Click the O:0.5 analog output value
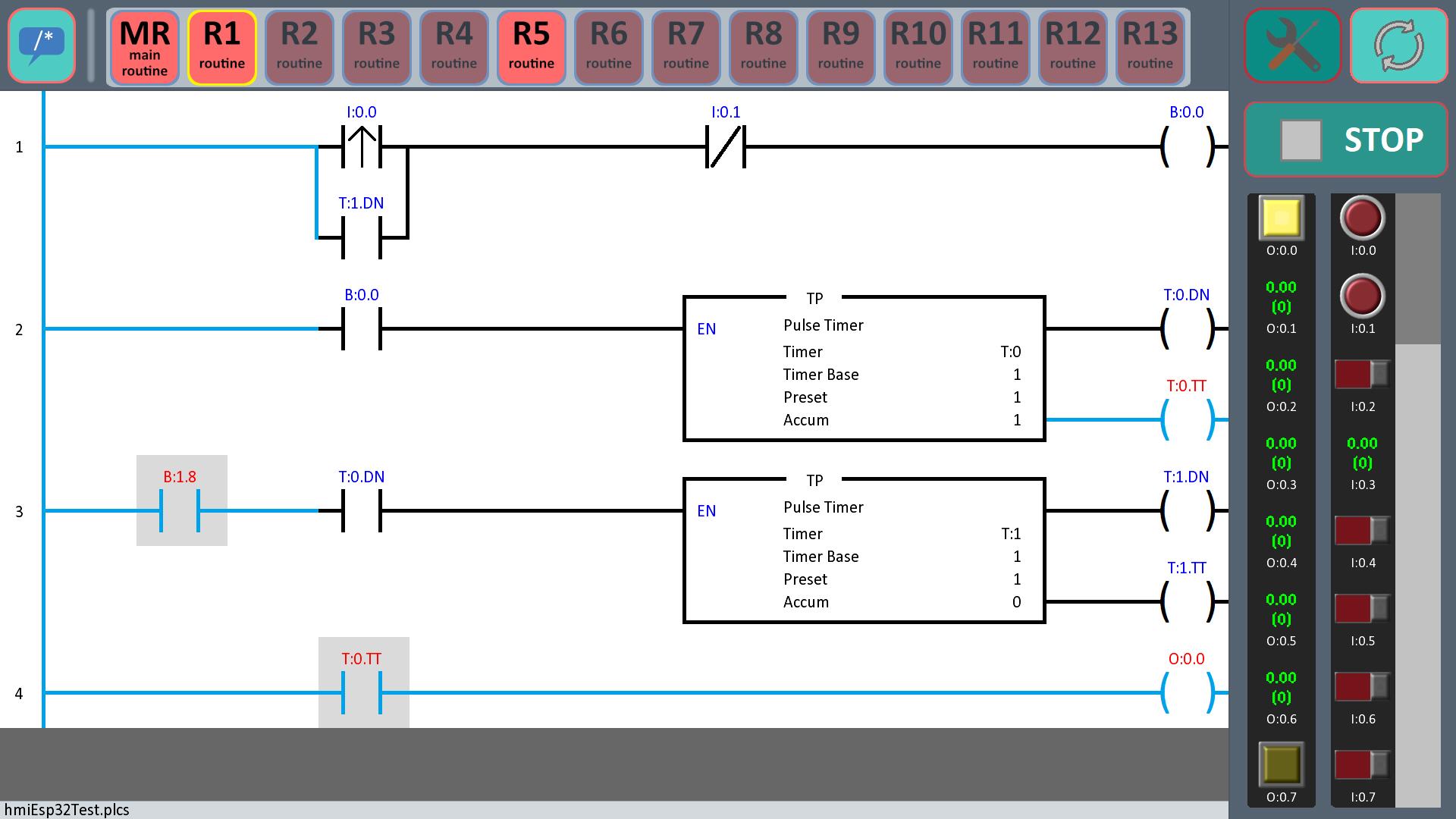The width and height of the screenshot is (1456, 819). [1282, 609]
